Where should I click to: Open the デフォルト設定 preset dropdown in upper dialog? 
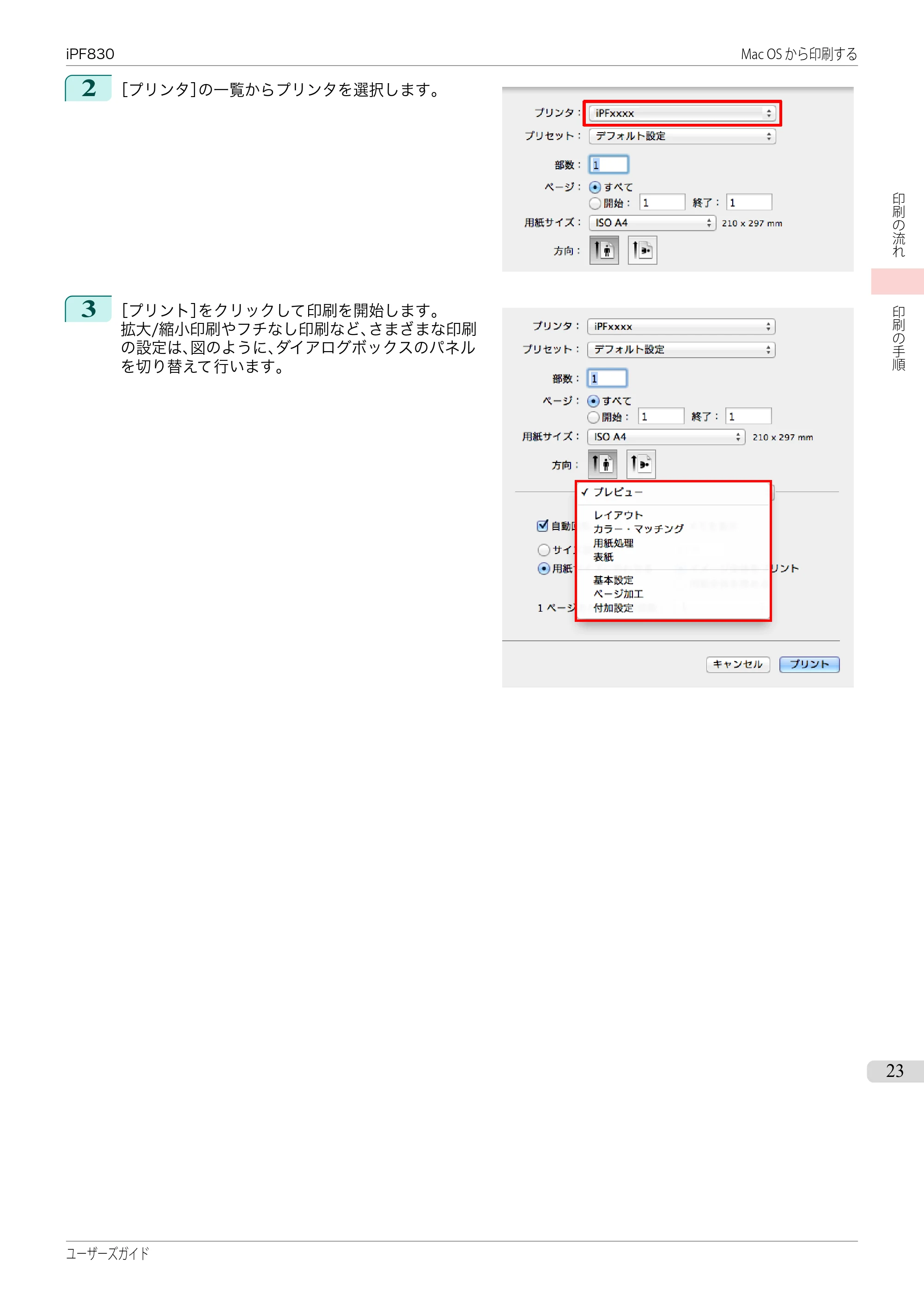pyautogui.click(x=682, y=136)
